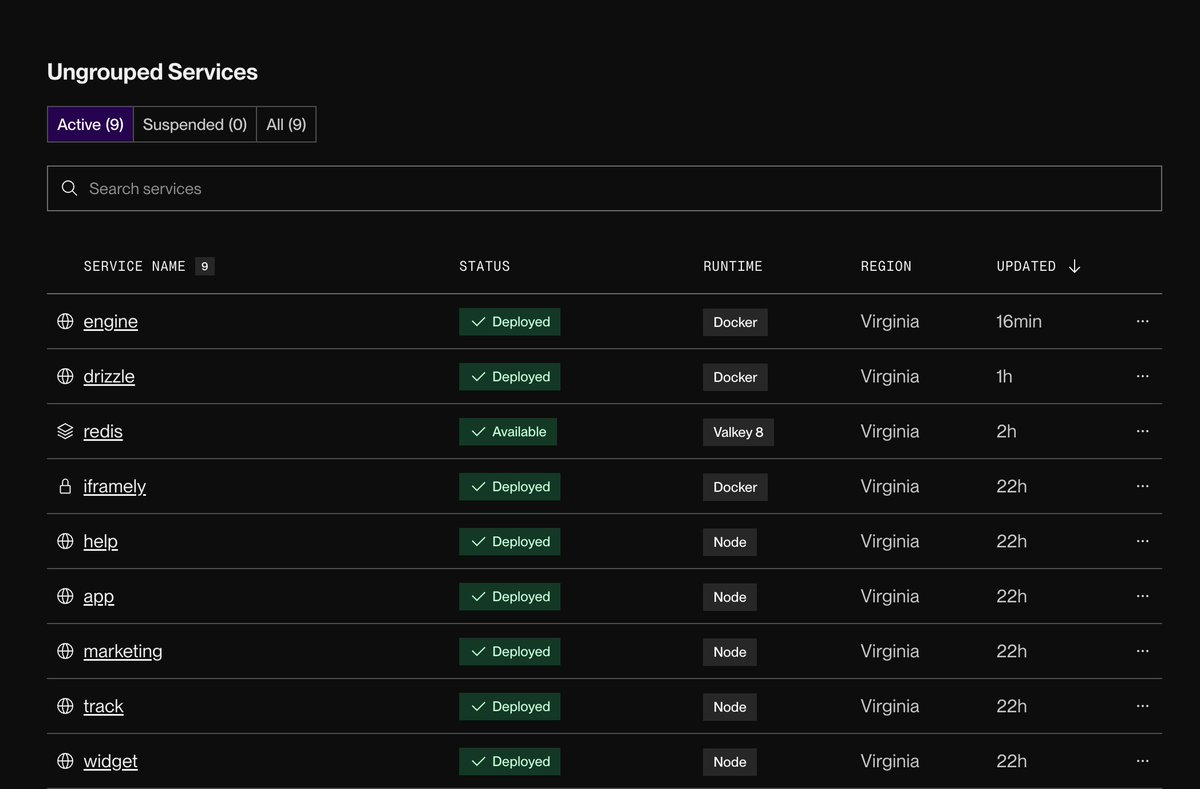Click the Docker runtime tag for drizzle
Screen dimensions: 1200x789
coord(735,377)
